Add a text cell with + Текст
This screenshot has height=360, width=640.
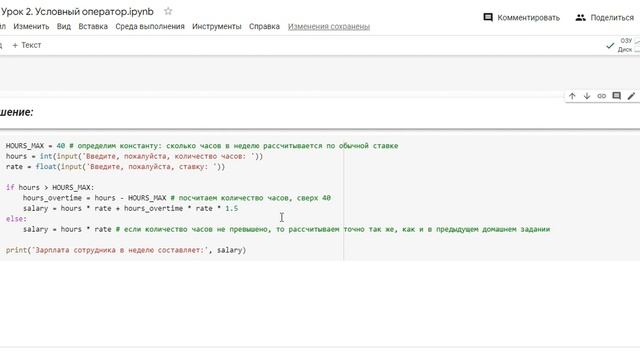pyautogui.click(x=27, y=45)
